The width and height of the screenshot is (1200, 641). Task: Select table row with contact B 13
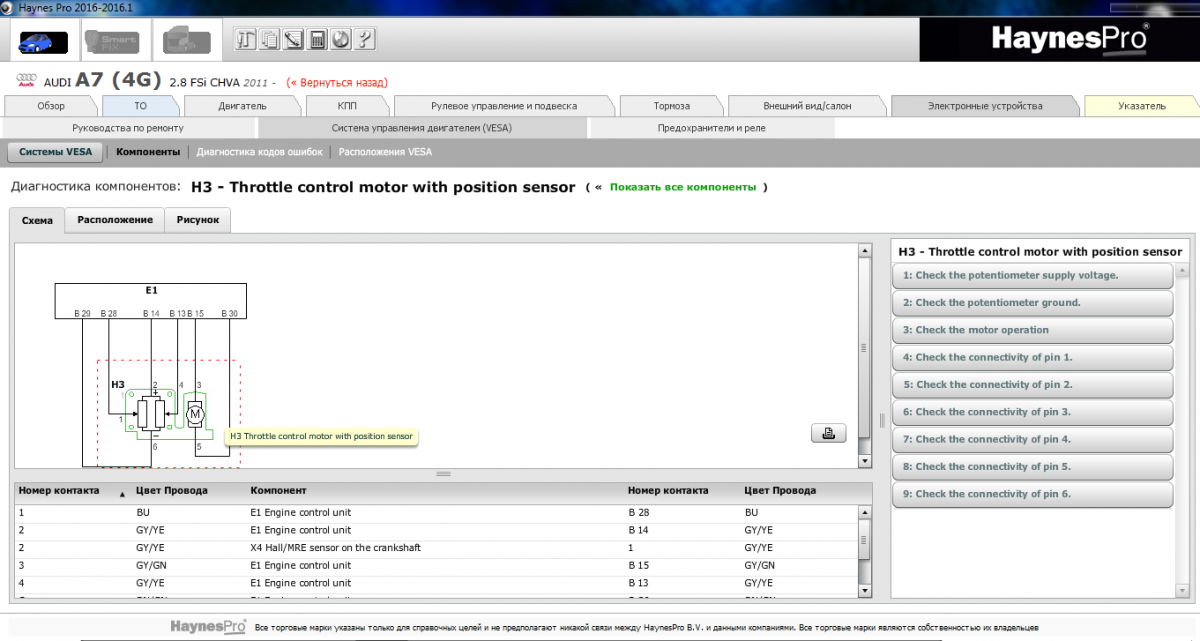tap(436, 582)
